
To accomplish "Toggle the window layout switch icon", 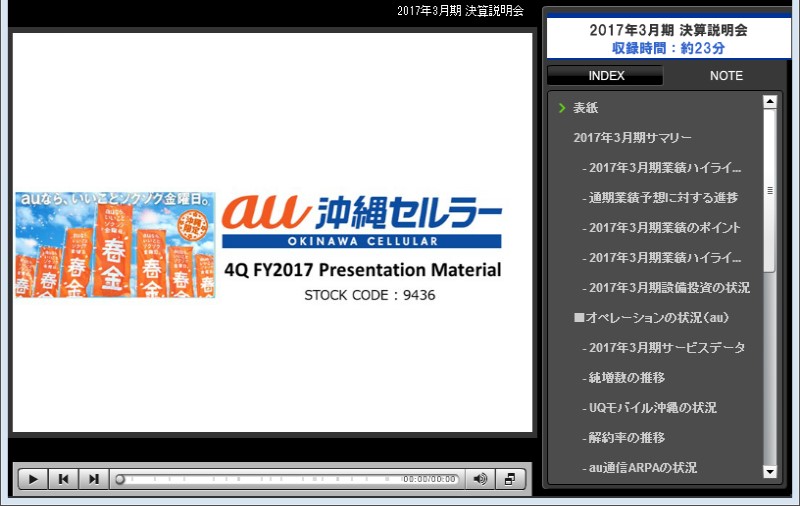I will pos(510,479).
